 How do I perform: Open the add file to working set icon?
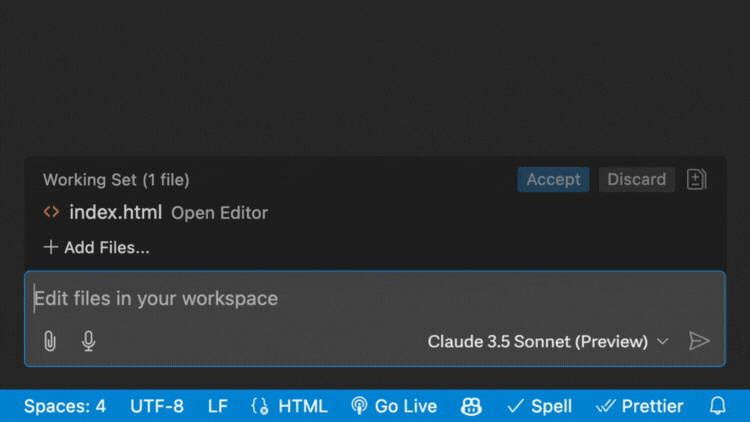(696, 179)
